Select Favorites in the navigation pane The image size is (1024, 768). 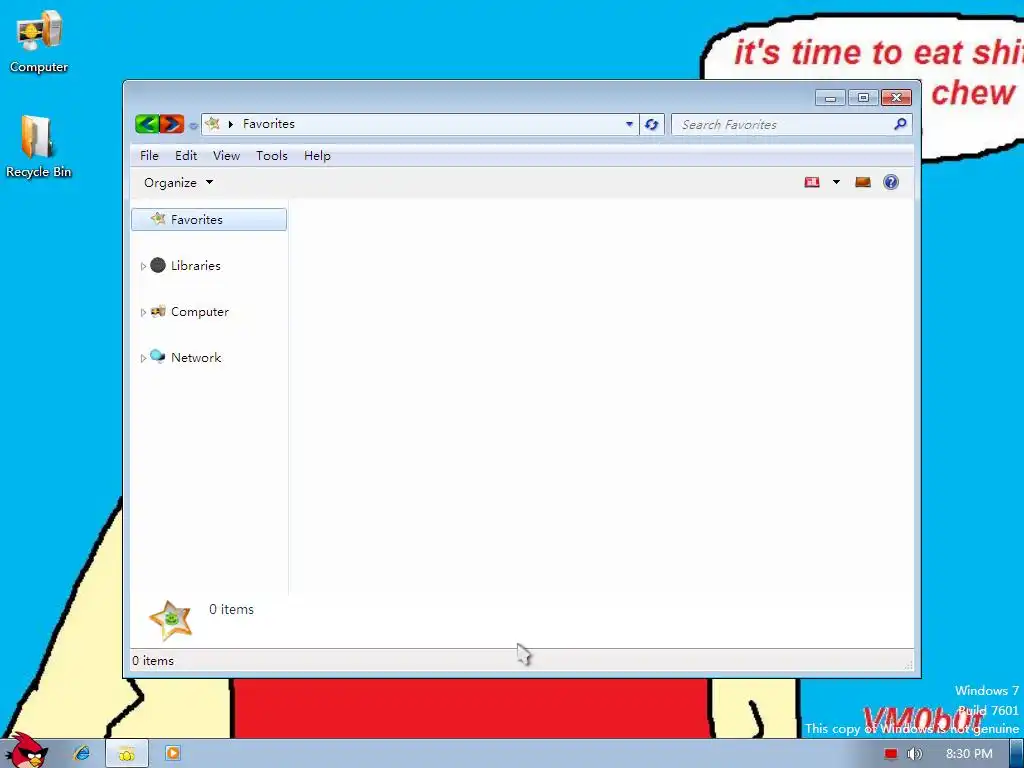(209, 219)
